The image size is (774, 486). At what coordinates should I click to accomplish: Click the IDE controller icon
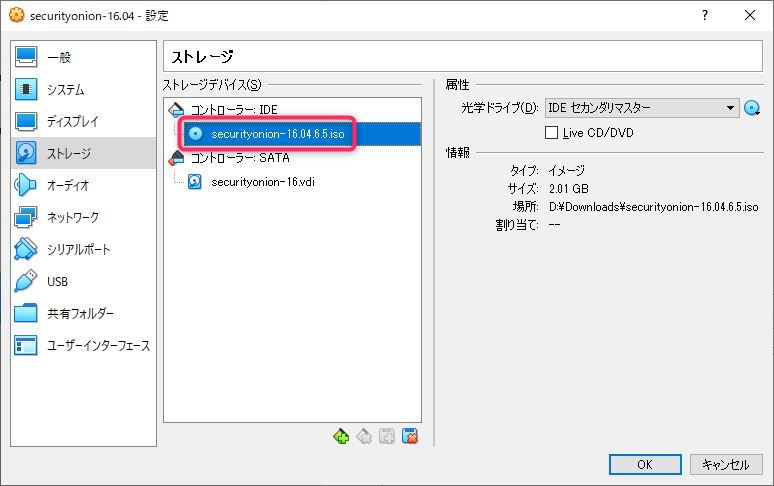tap(176, 110)
